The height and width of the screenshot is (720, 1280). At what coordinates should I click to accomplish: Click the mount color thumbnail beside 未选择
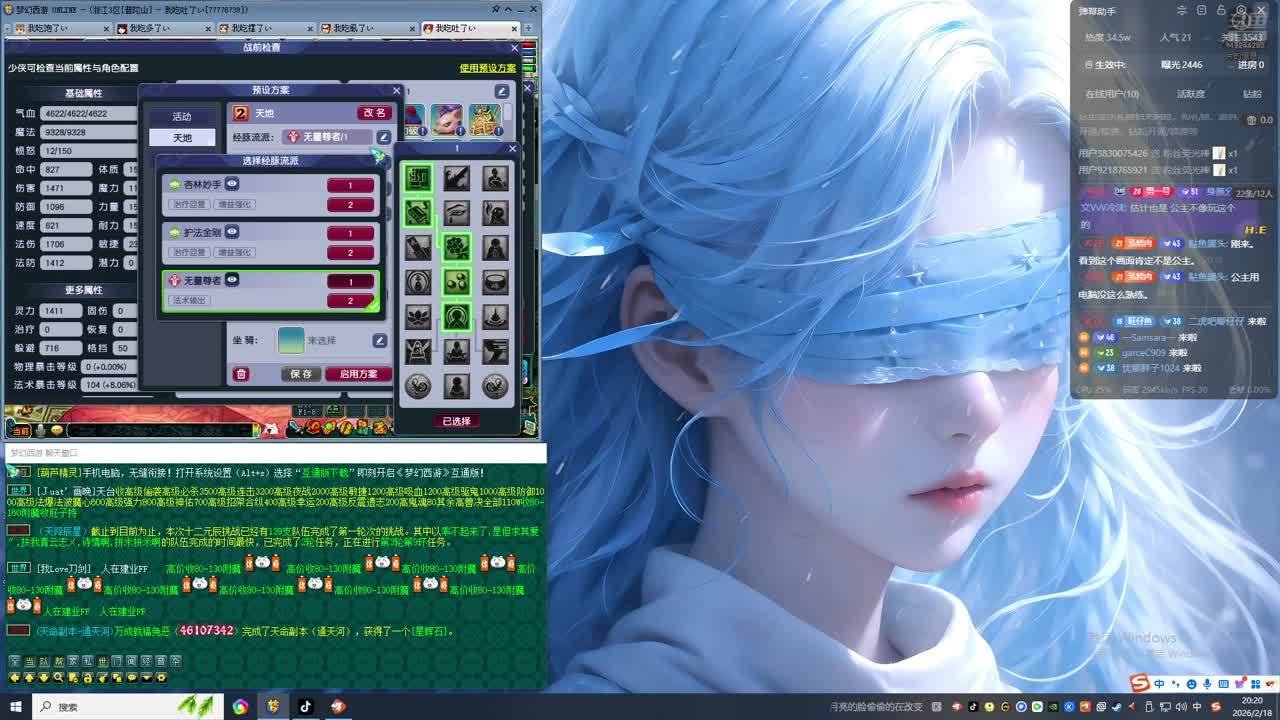pos(291,340)
